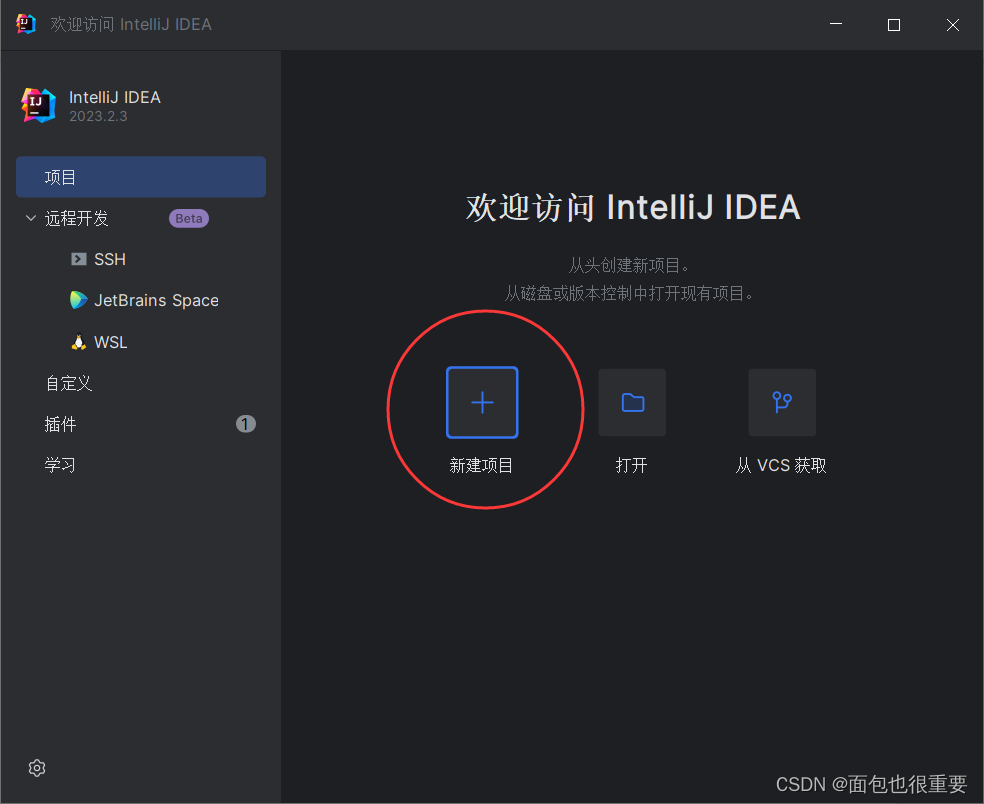Click the 从磁盘或版本控制中打开现有项目 text
Viewport: 984px width, 804px height.
(x=629, y=293)
